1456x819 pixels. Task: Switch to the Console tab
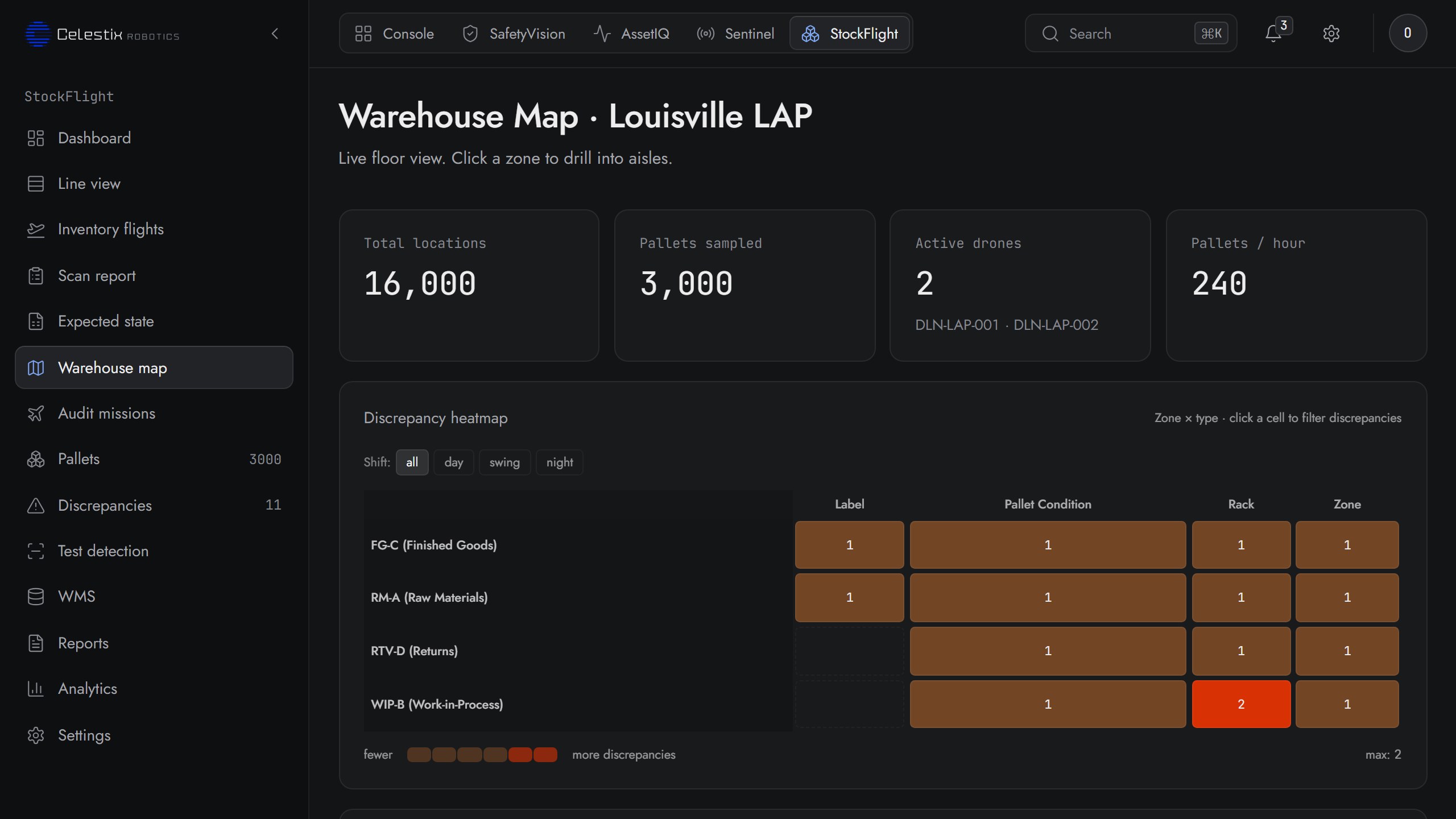click(394, 34)
